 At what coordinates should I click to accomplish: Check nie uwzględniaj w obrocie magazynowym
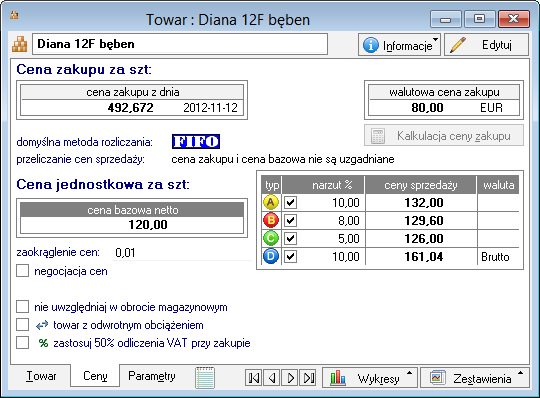pyautogui.click(x=22, y=306)
